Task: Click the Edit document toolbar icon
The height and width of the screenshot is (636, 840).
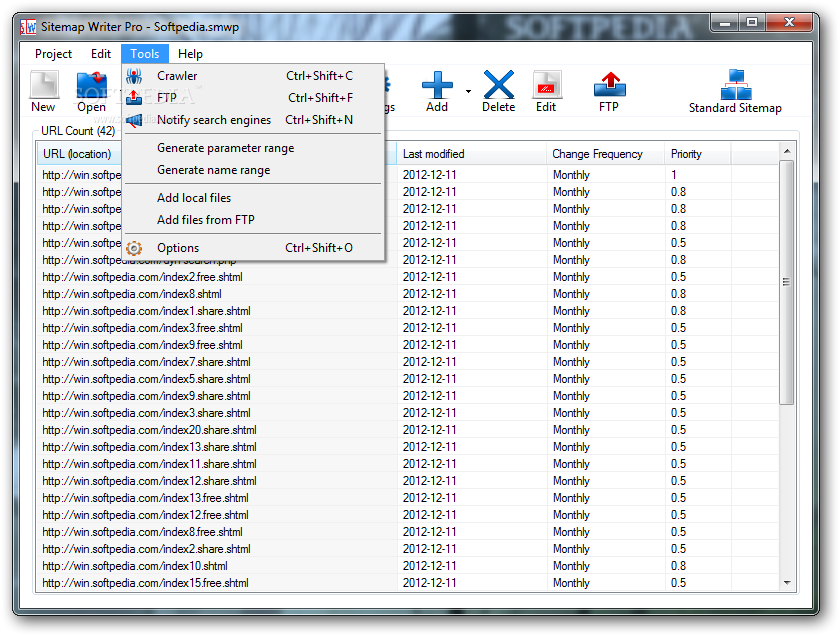Action: click(546, 85)
